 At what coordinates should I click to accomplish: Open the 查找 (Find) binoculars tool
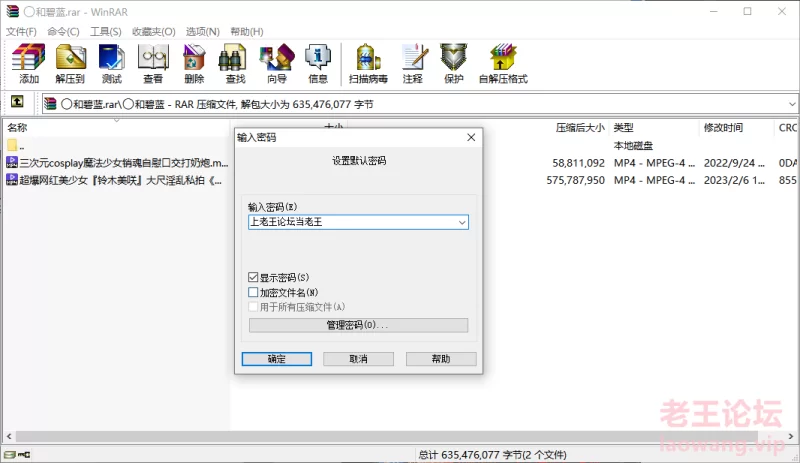pyautogui.click(x=235, y=63)
